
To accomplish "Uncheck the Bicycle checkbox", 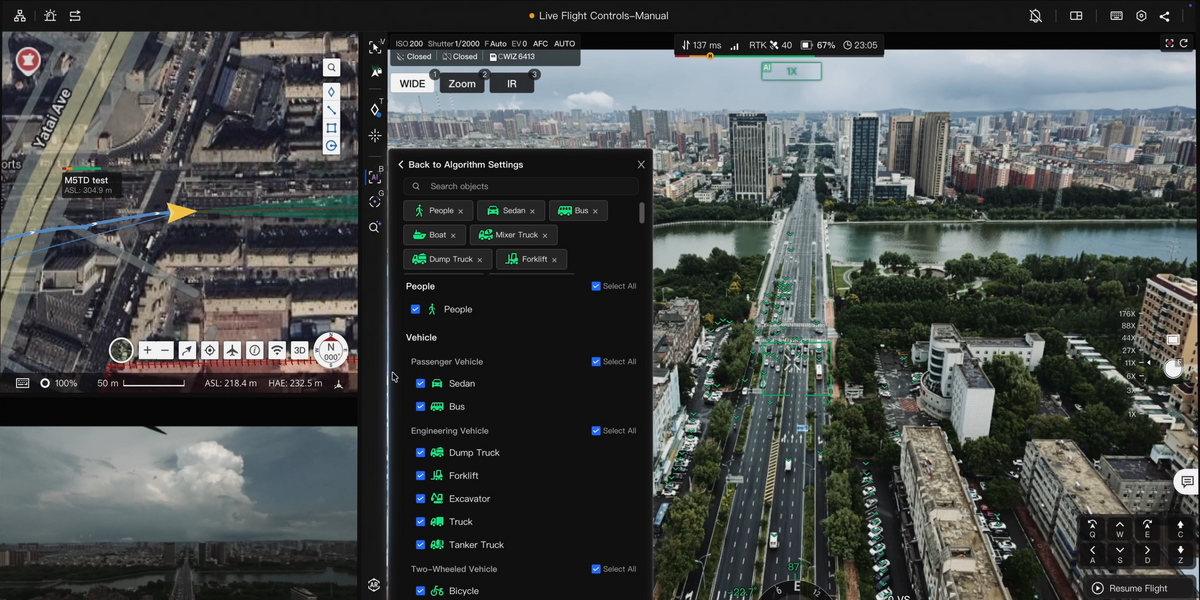I will pyautogui.click(x=420, y=591).
